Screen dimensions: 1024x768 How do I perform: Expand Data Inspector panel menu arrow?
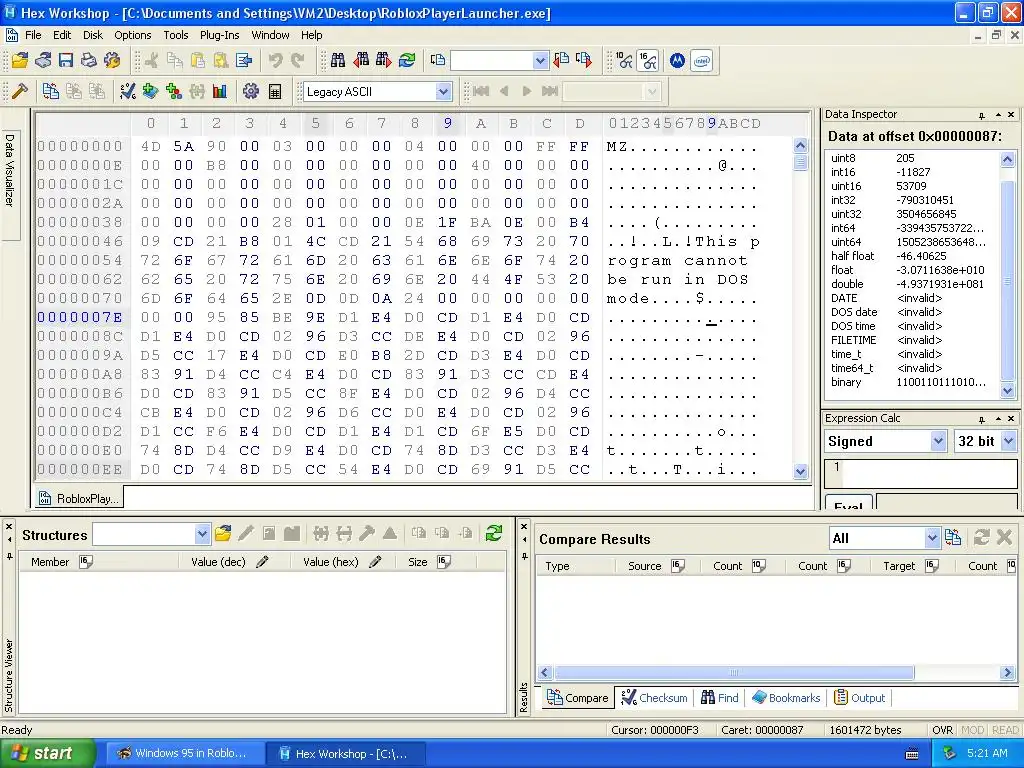pyautogui.click(x=998, y=115)
